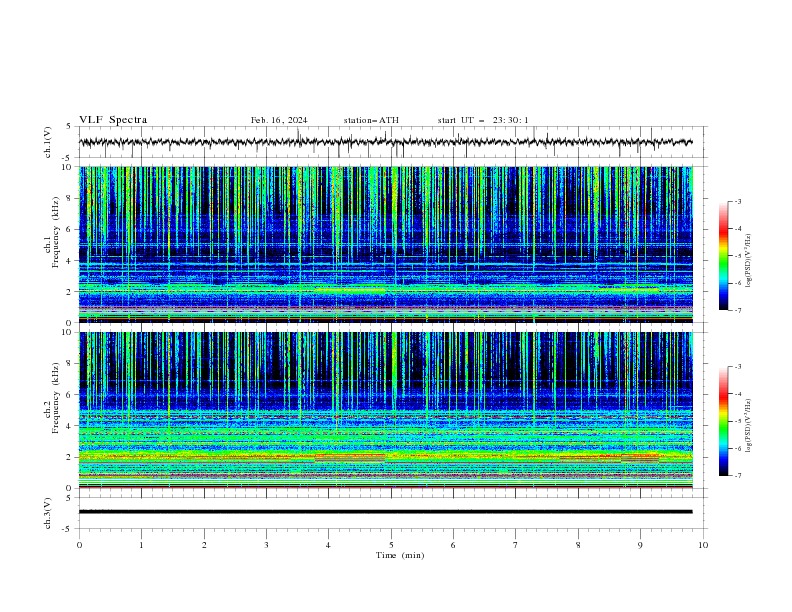The width and height of the screenshot is (792, 612).
Task: Click the ch.2 'Frequency (kHz)' axis label
Action: [55, 398]
